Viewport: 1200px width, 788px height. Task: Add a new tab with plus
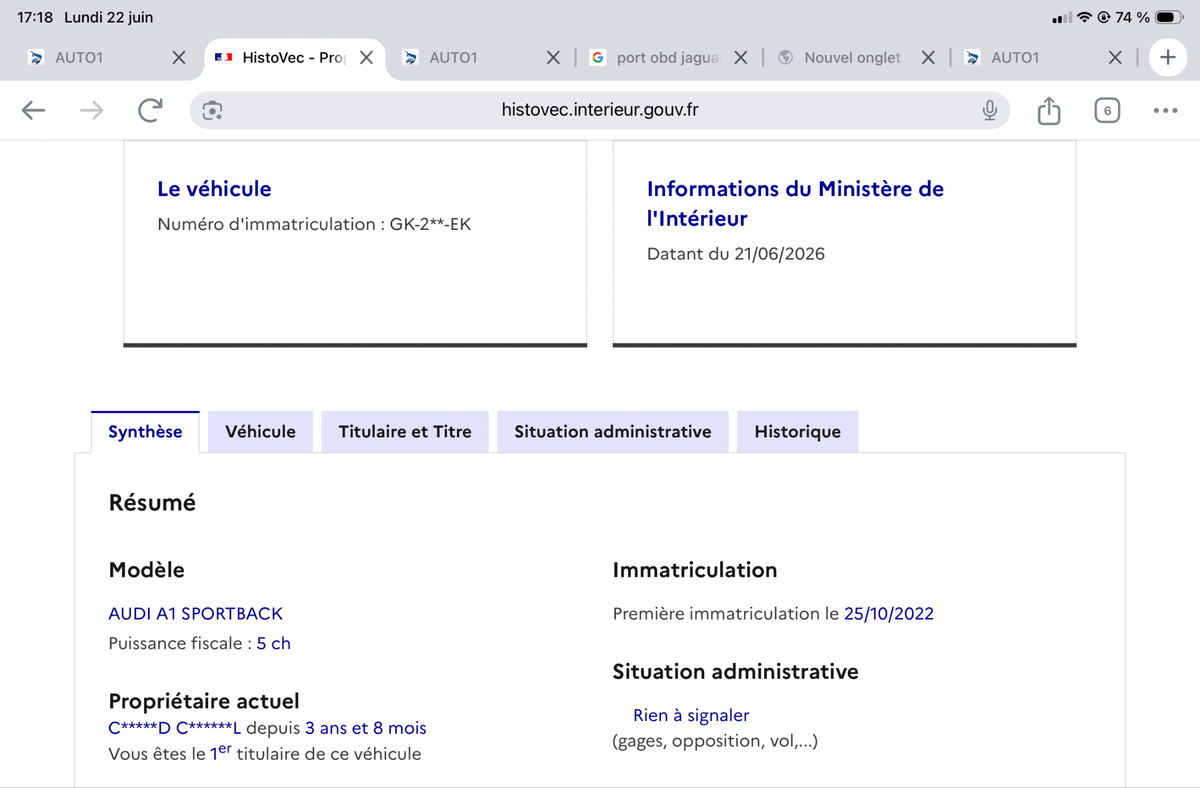click(1167, 58)
